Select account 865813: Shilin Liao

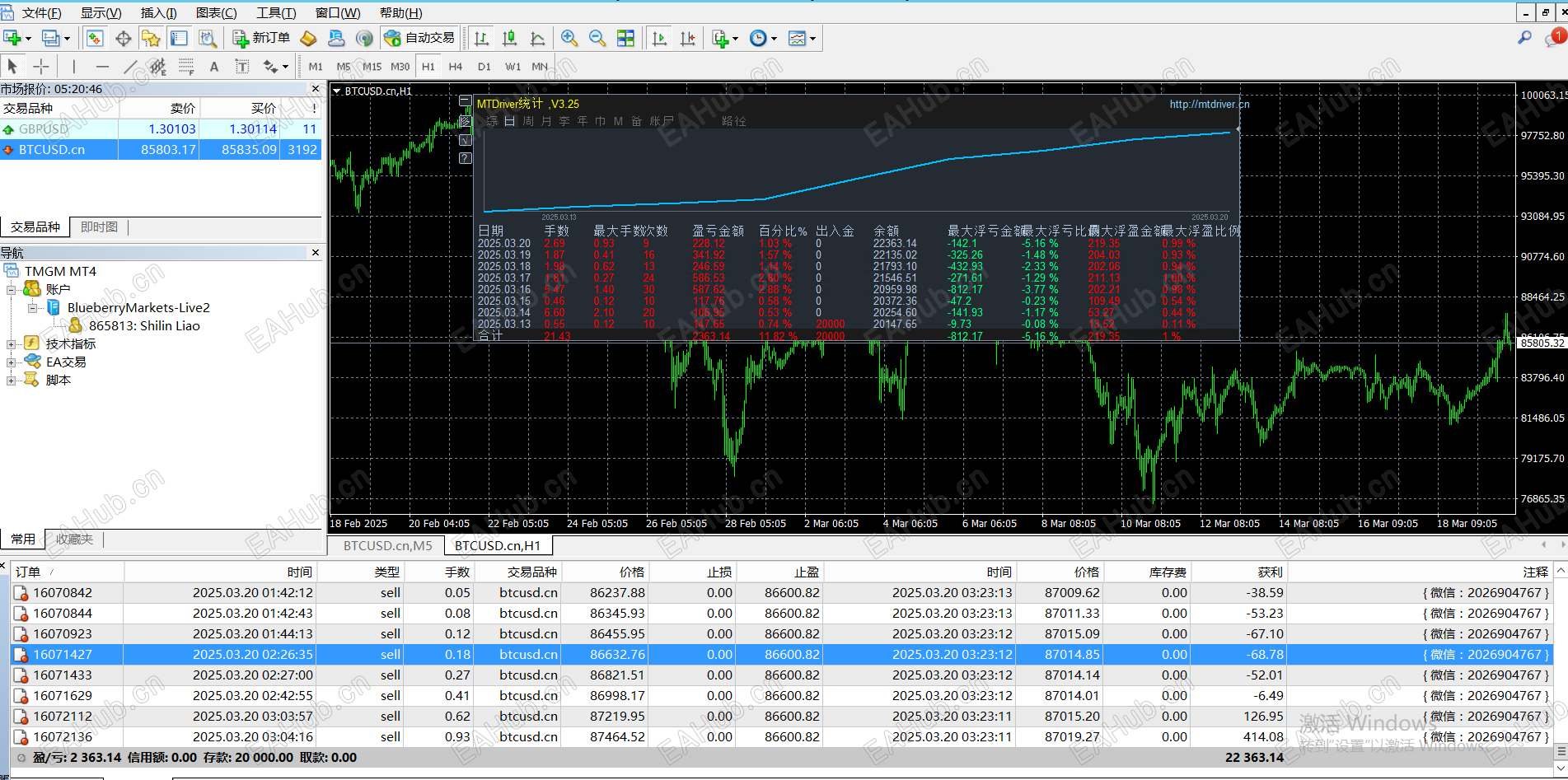[x=143, y=326]
